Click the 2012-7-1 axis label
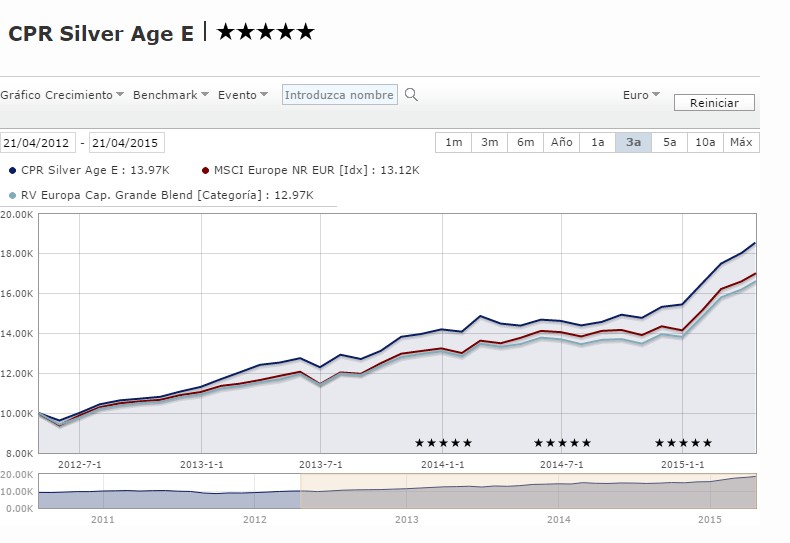 tap(80, 464)
